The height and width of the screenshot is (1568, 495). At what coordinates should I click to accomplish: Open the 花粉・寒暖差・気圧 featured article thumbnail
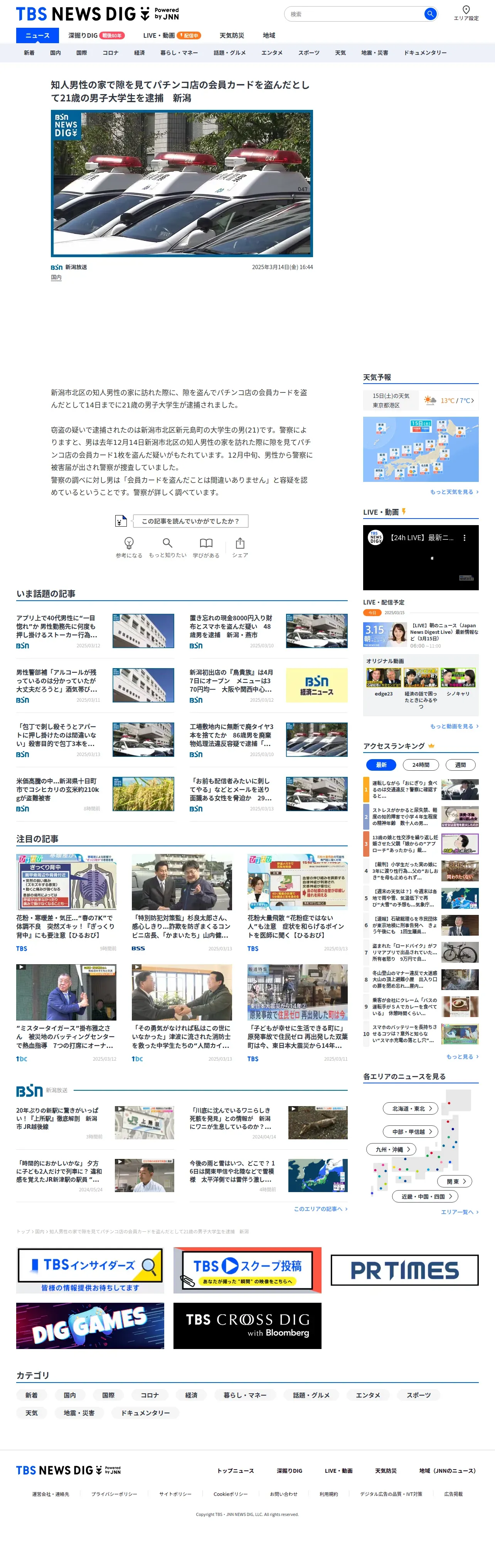pyautogui.click(x=66, y=882)
